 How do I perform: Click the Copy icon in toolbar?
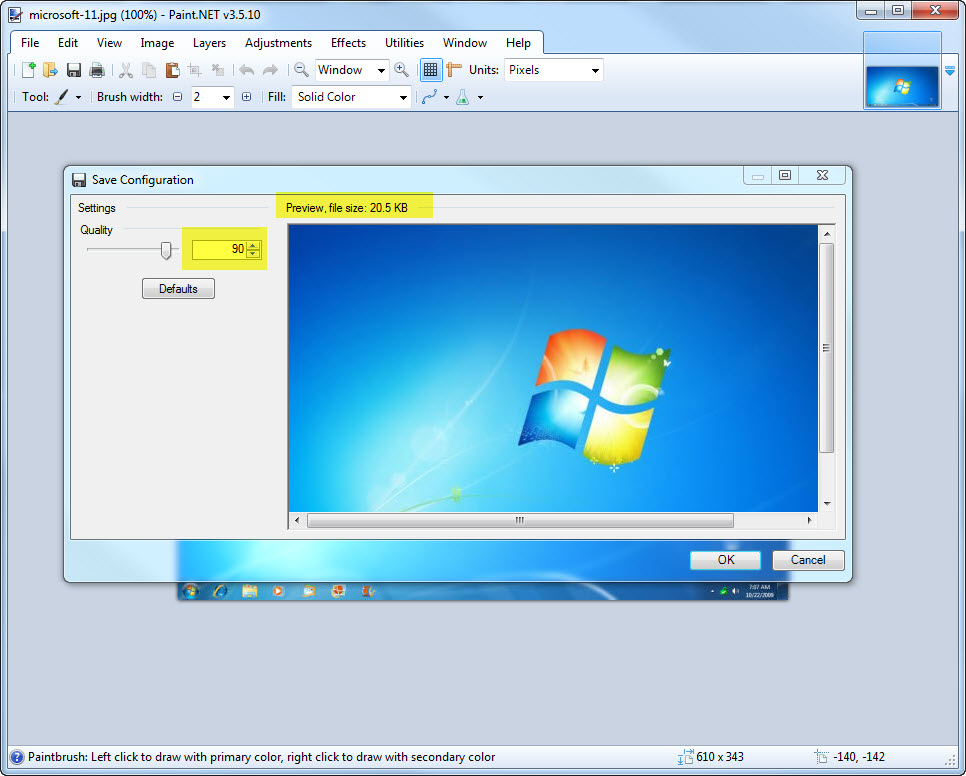tap(149, 70)
